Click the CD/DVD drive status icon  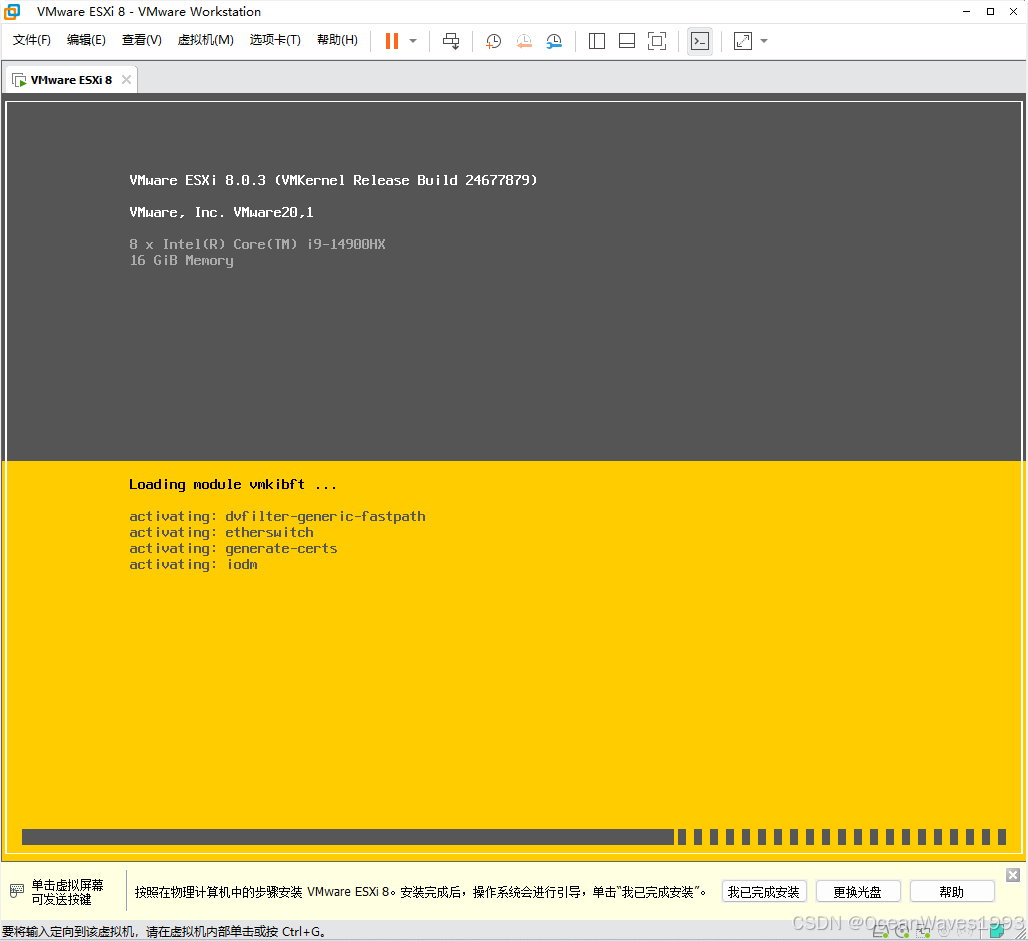[902, 931]
